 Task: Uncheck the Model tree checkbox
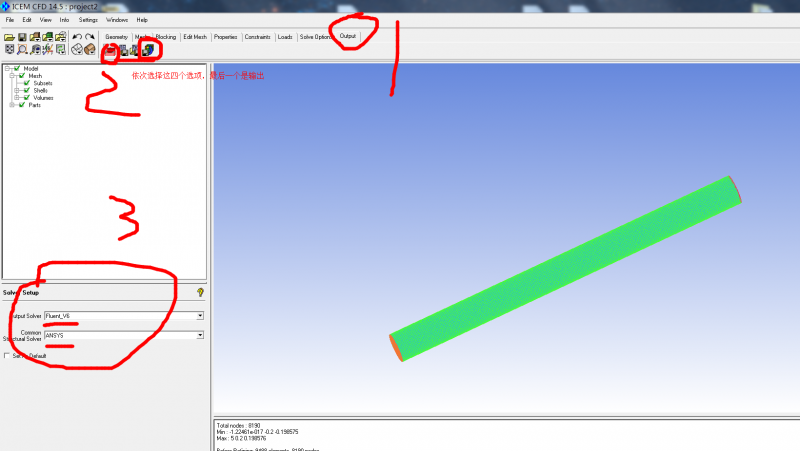pos(17,68)
